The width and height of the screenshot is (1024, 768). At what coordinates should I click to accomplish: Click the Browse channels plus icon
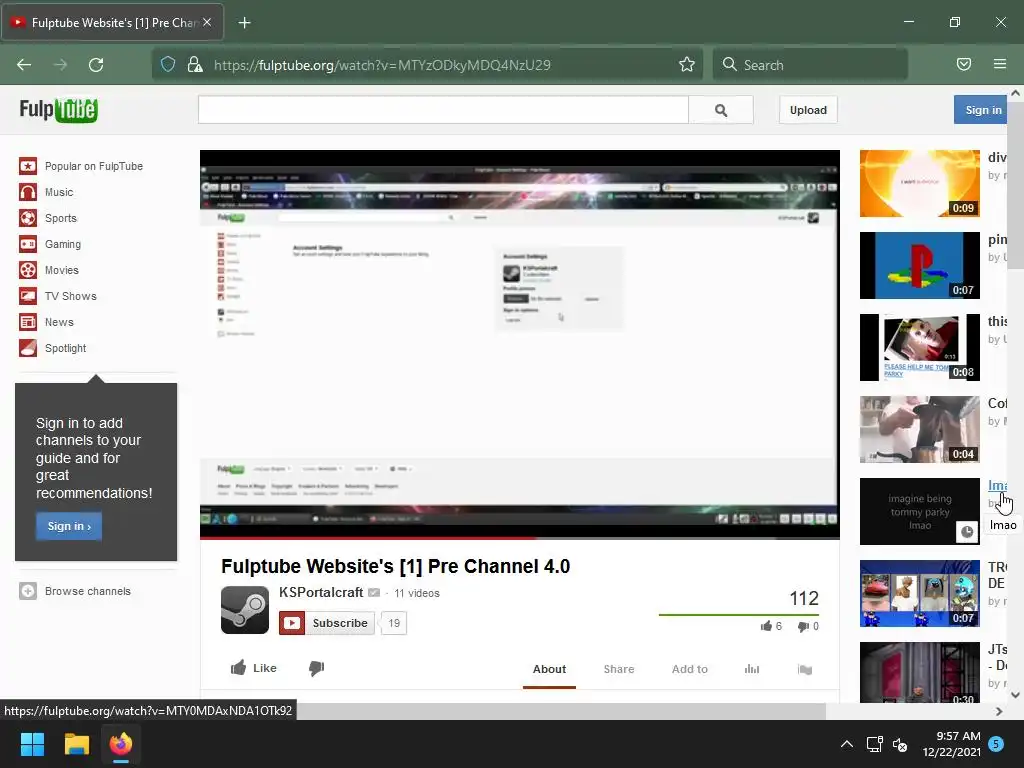pos(28,591)
